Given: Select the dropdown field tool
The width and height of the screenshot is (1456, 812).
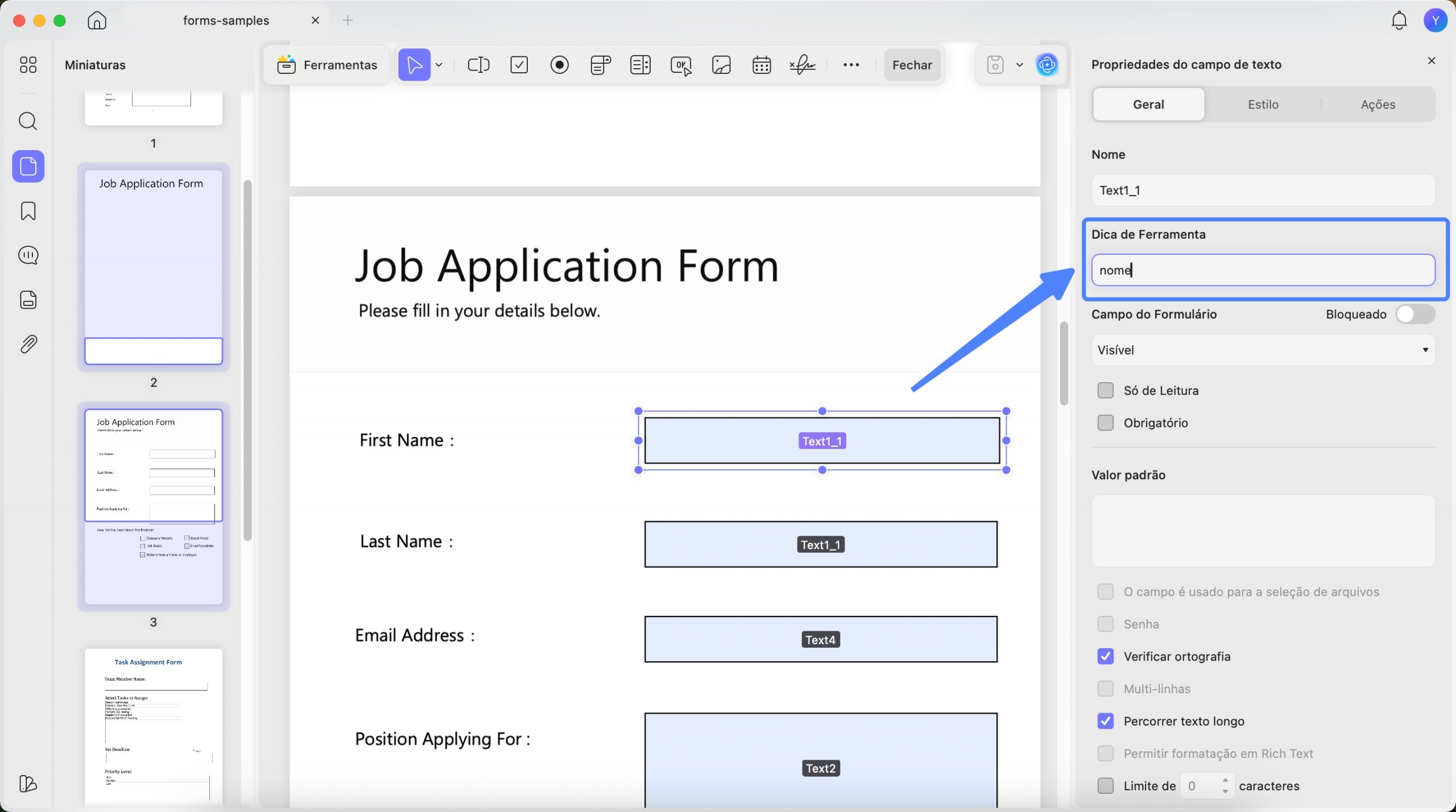Looking at the screenshot, I should [x=601, y=65].
